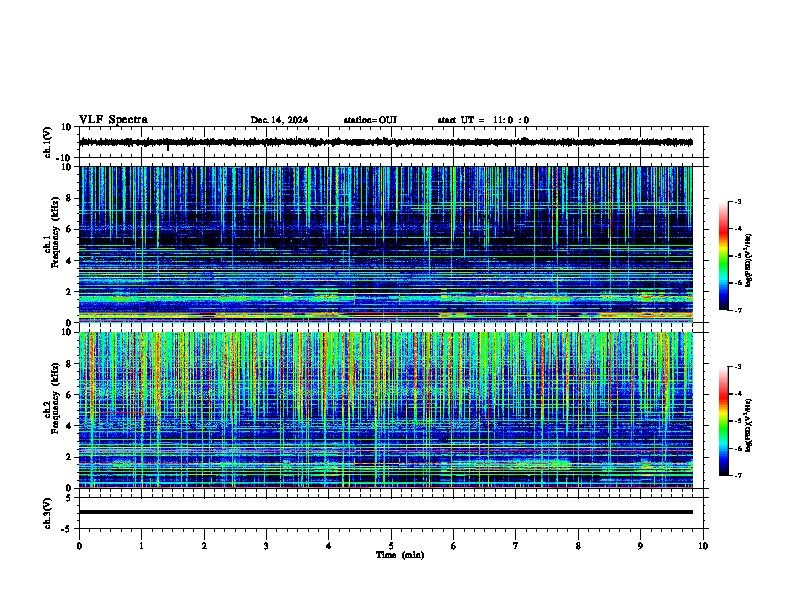The height and width of the screenshot is (612, 792).
Task: Click time axis tick label "4"
Action: (x=329, y=546)
